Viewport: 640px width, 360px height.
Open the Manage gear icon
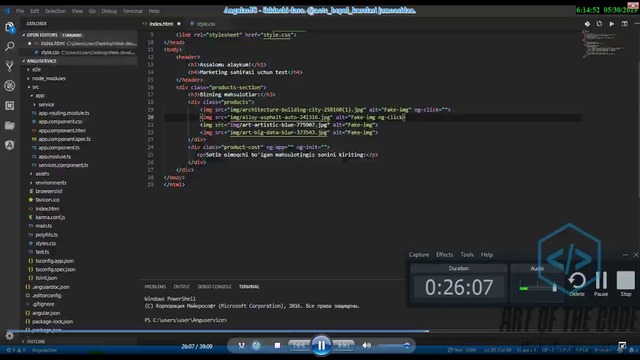click(x=10, y=336)
